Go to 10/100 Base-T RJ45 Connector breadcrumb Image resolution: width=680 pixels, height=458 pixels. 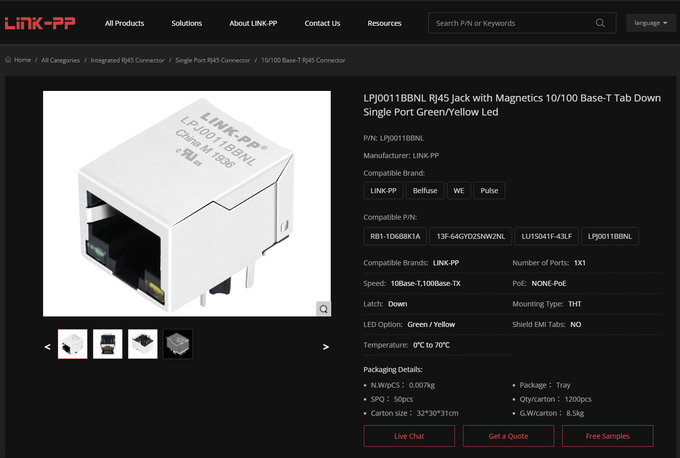coord(303,60)
